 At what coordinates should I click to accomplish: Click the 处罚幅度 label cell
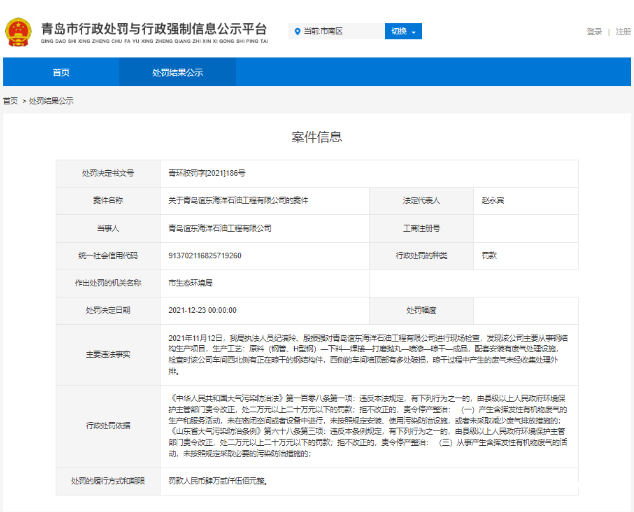[421, 311]
